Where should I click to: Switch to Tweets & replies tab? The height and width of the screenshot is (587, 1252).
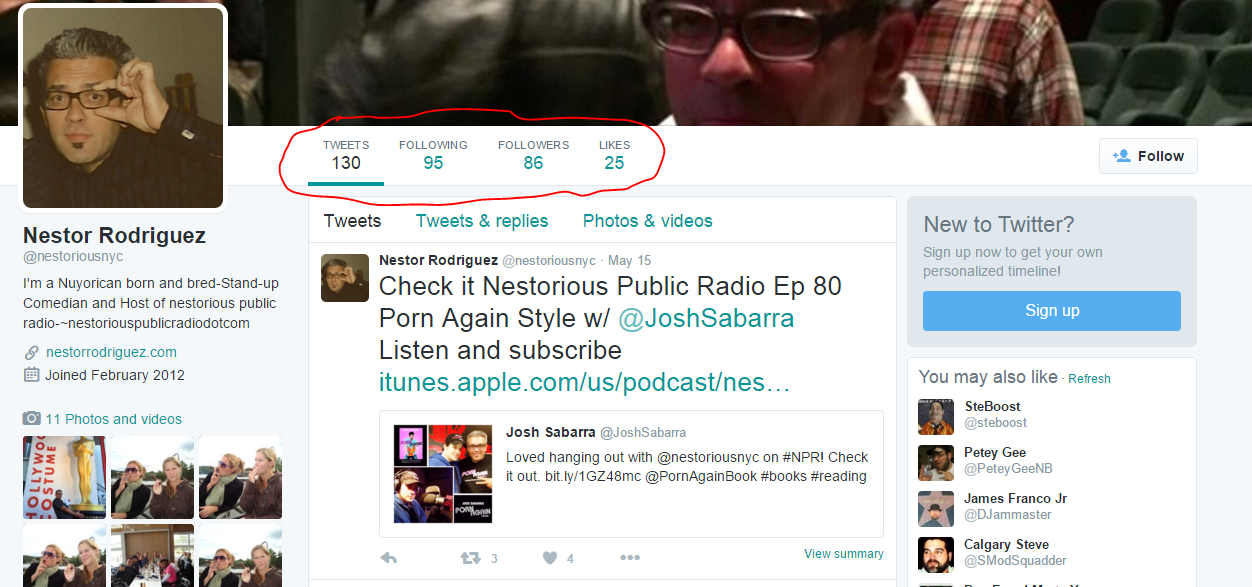(482, 221)
